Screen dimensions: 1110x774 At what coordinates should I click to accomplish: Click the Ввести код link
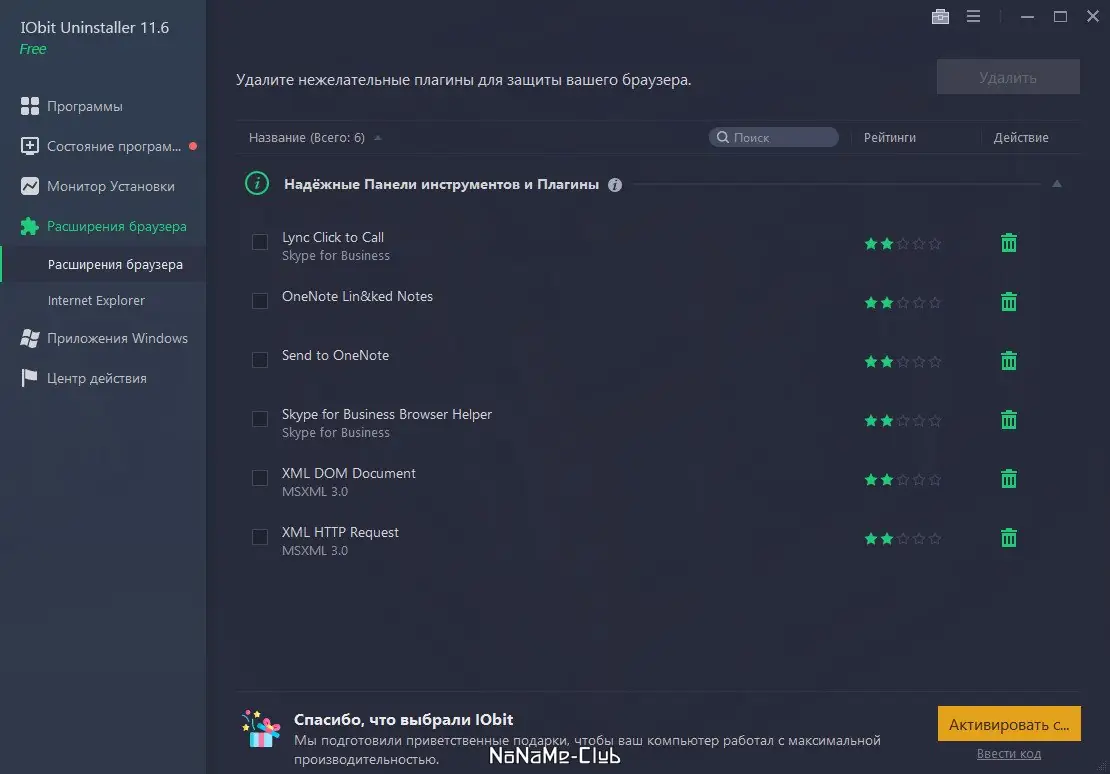(x=1009, y=754)
